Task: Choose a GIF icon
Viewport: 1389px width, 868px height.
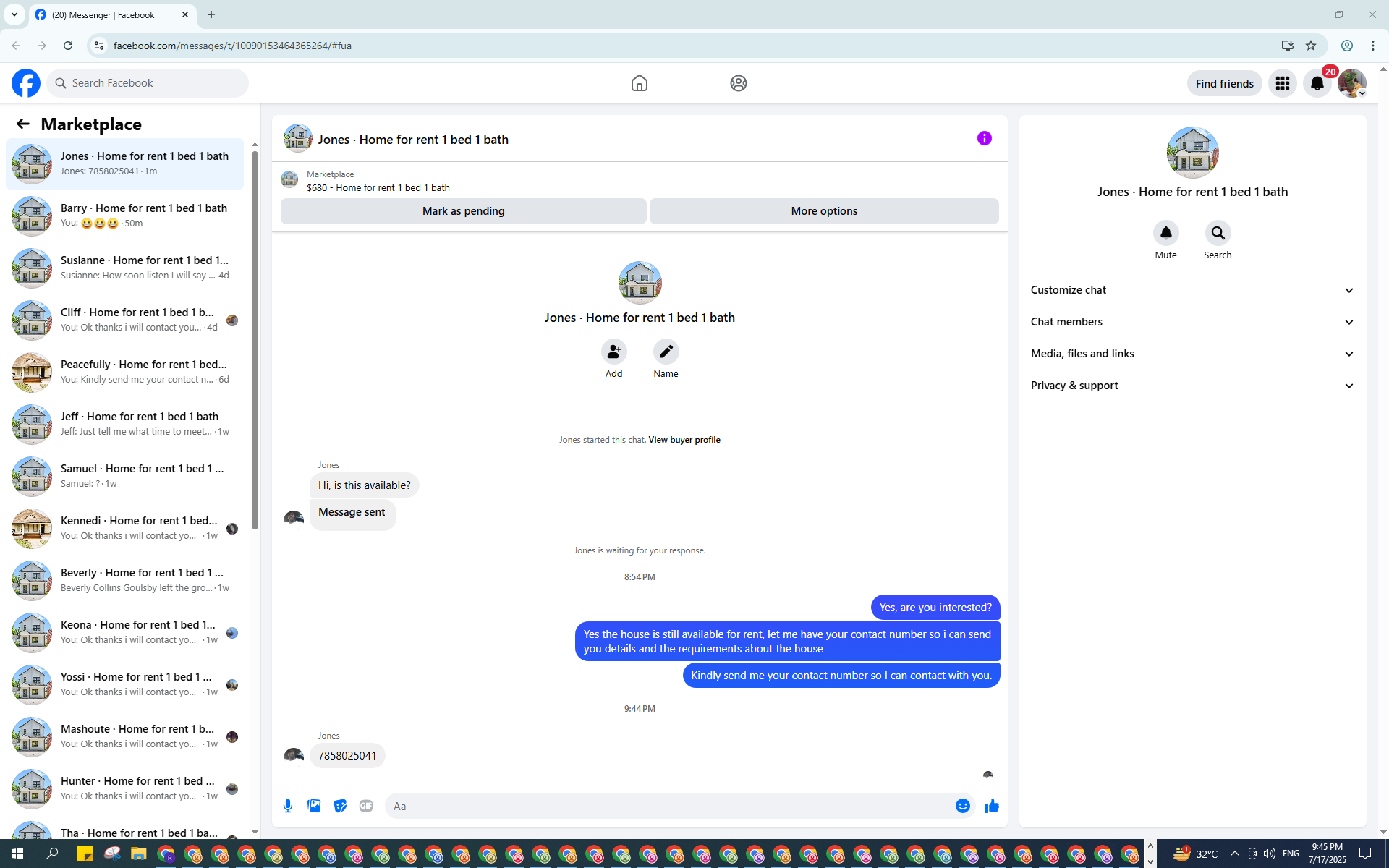Action: [x=366, y=806]
